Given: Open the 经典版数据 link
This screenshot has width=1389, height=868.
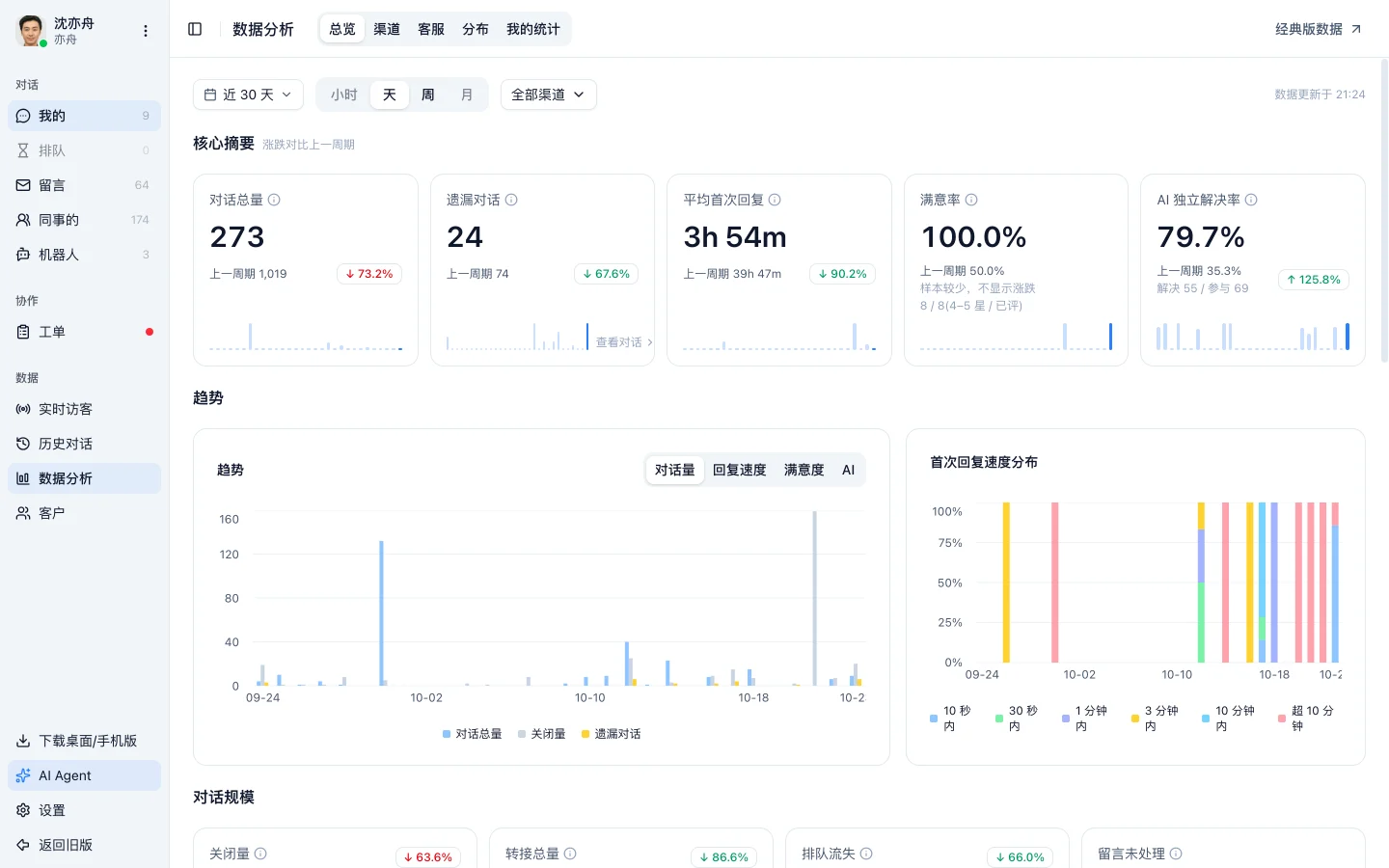Looking at the screenshot, I should point(1319,29).
